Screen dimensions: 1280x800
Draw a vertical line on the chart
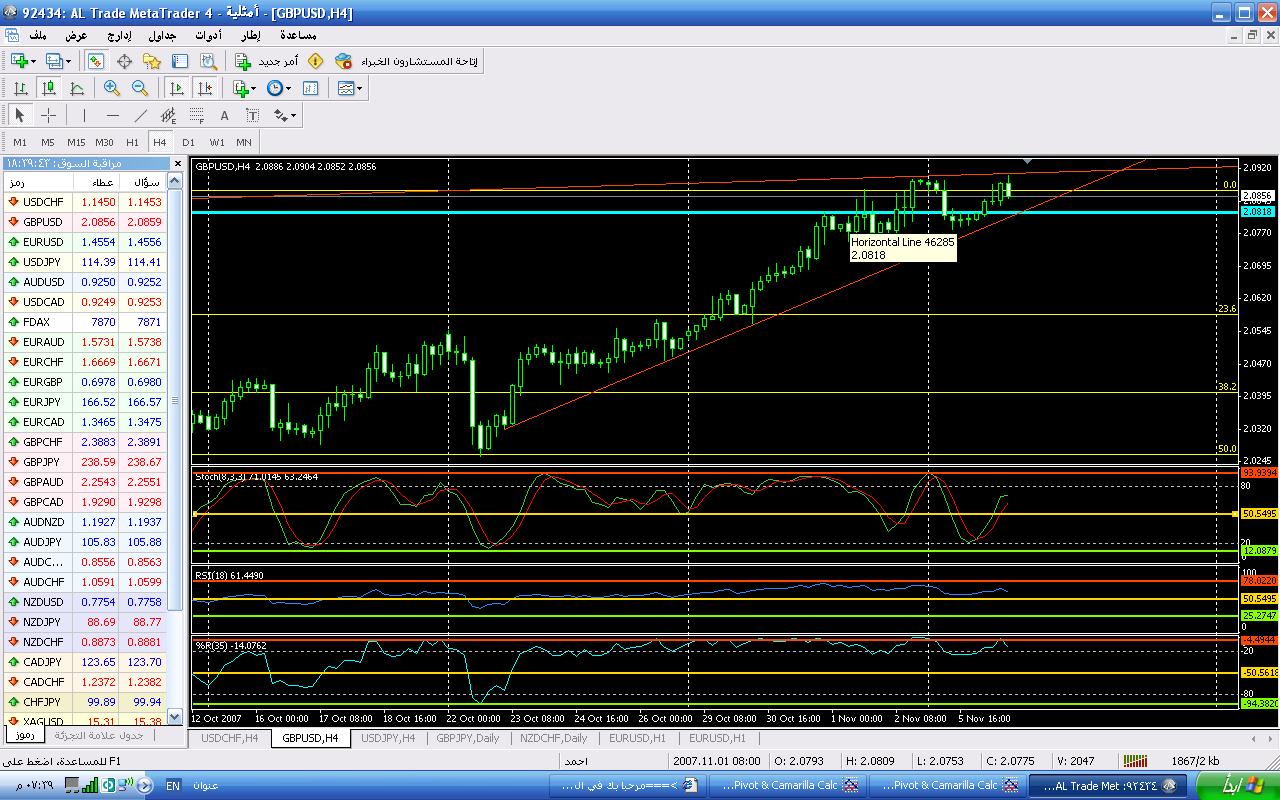click(84, 115)
